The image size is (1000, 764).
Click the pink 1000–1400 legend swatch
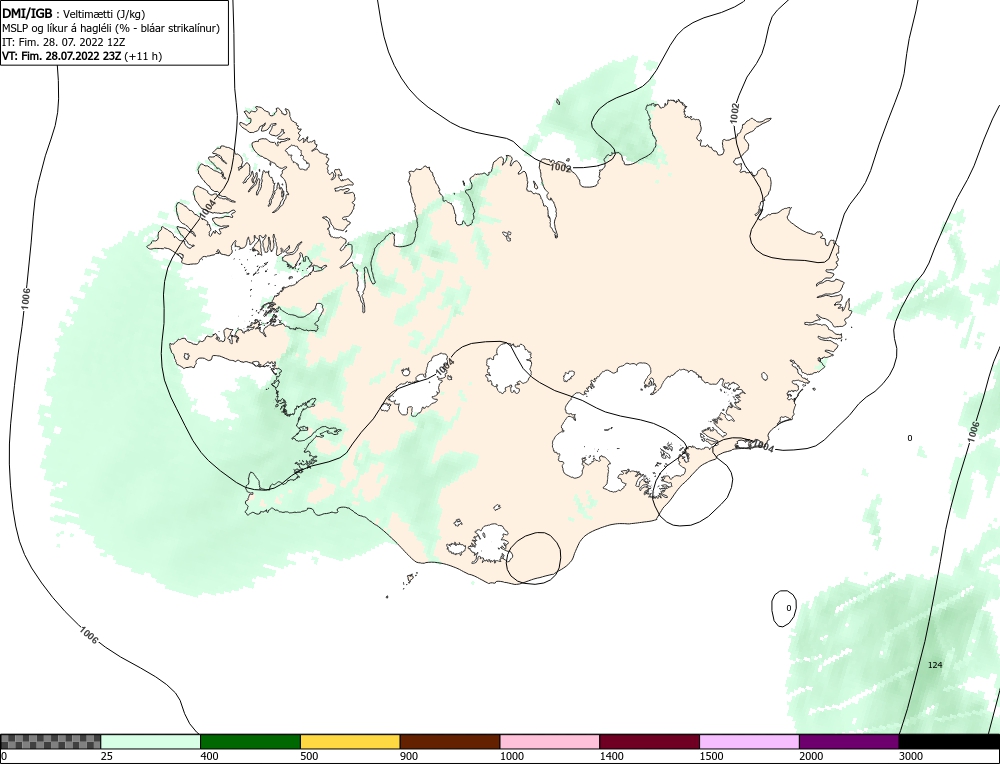coord(550,742)
